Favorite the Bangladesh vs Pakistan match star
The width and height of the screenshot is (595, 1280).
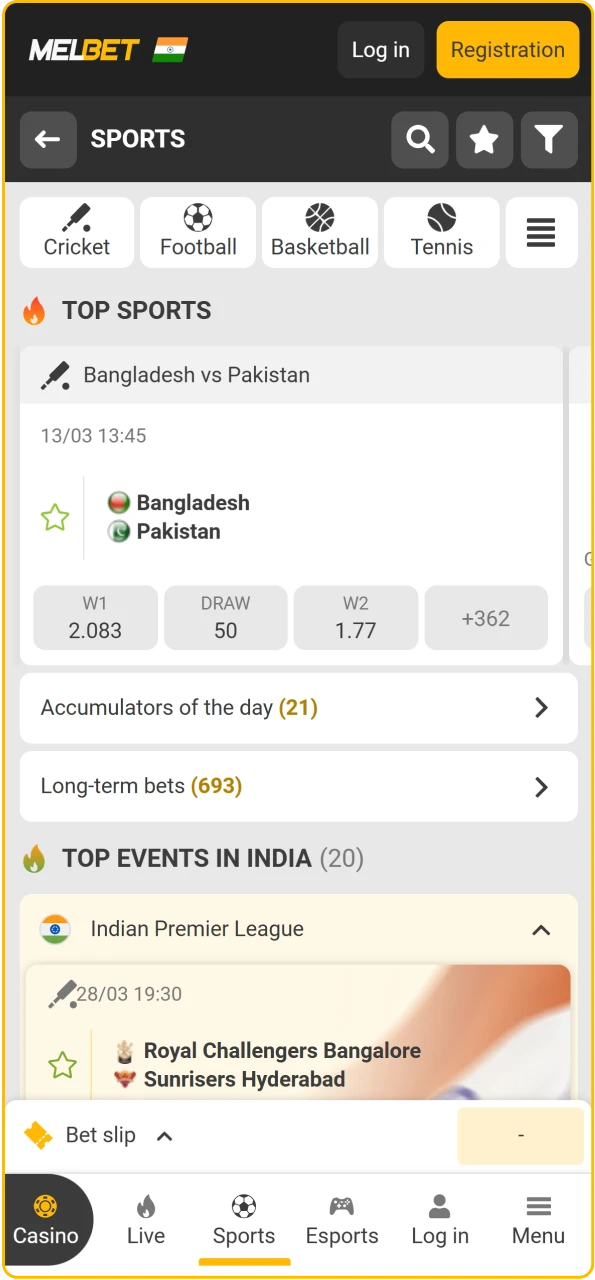[55, 517]
